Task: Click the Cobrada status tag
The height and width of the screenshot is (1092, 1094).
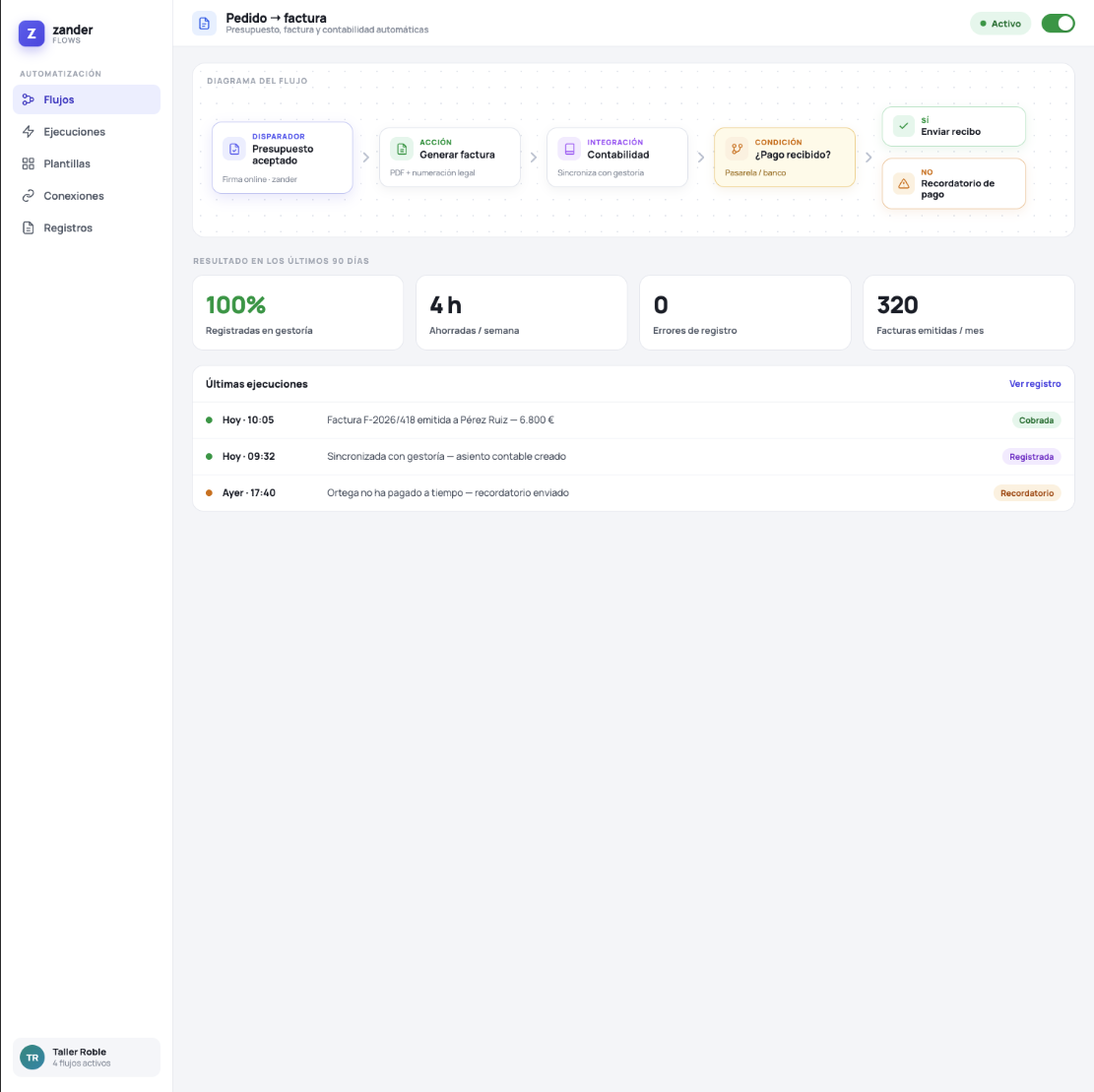Action: coord(1036,420)
